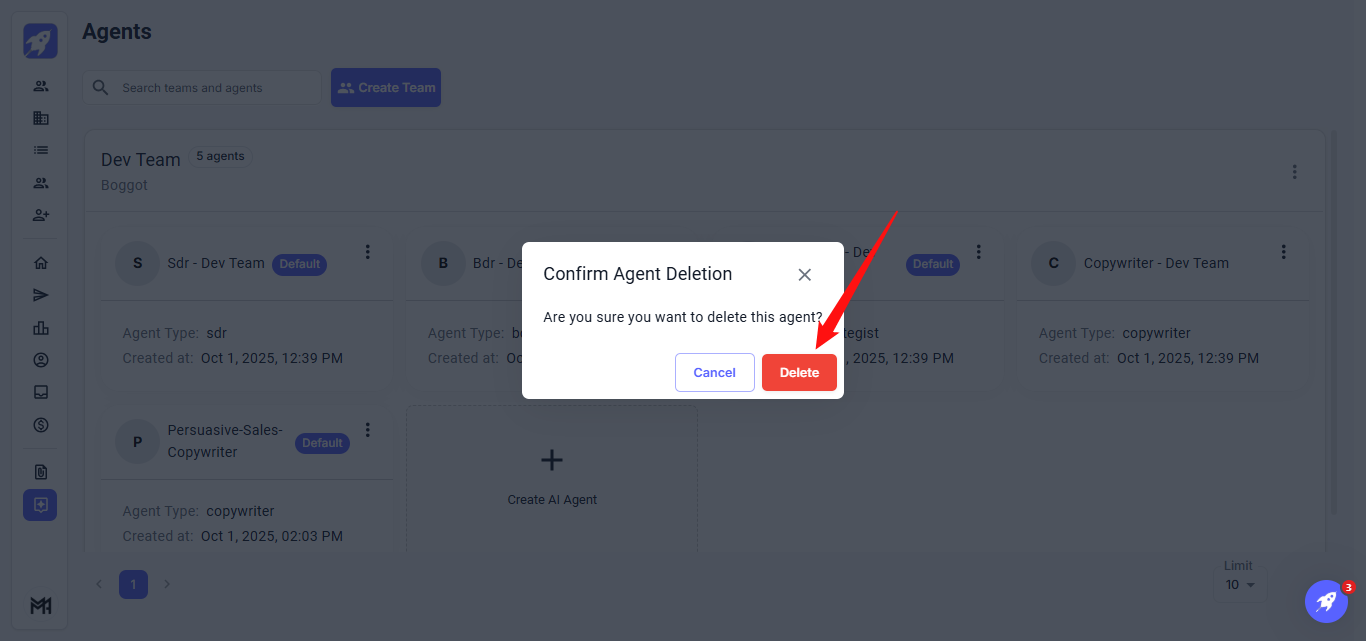Open options menu for Sdr - Dev Team
The height and width of the screenshot is (641, 1366).
367,252
